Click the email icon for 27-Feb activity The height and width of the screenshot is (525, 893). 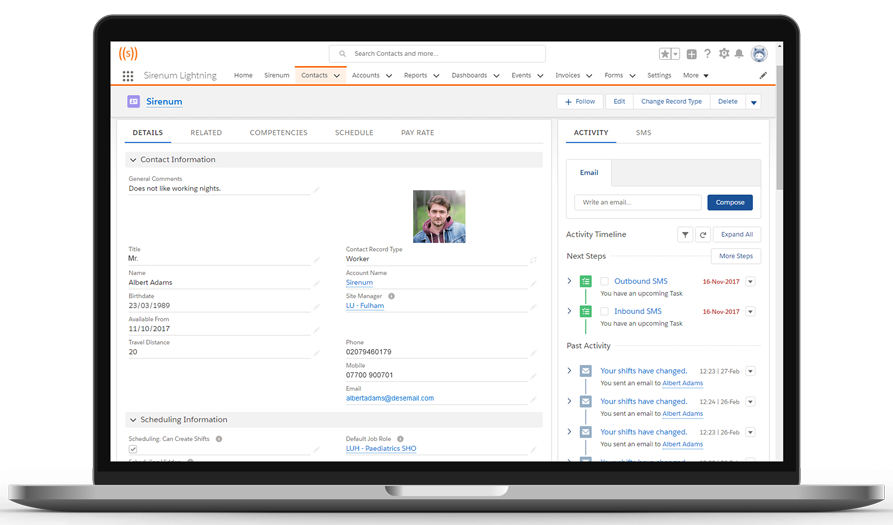pyautogui.click(x=585, y=371)
